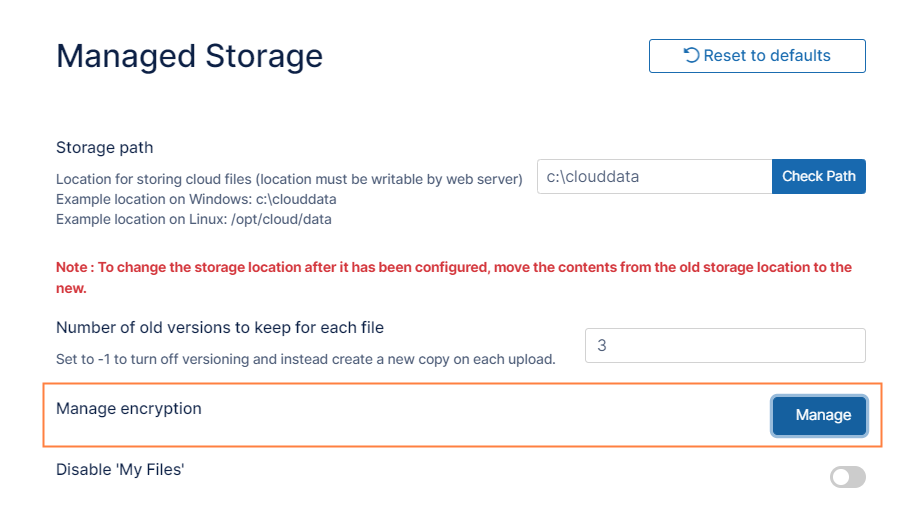Click the red 'Note :' warning prefix
Image resolution: width=901 pixels, height=509 pixels.
coord(74,268)
